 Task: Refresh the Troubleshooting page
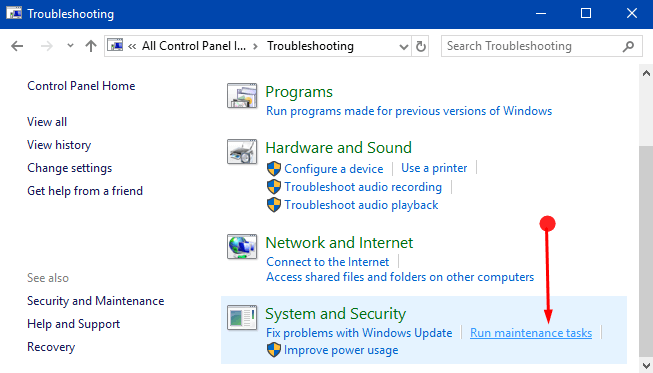click(421, 46)
